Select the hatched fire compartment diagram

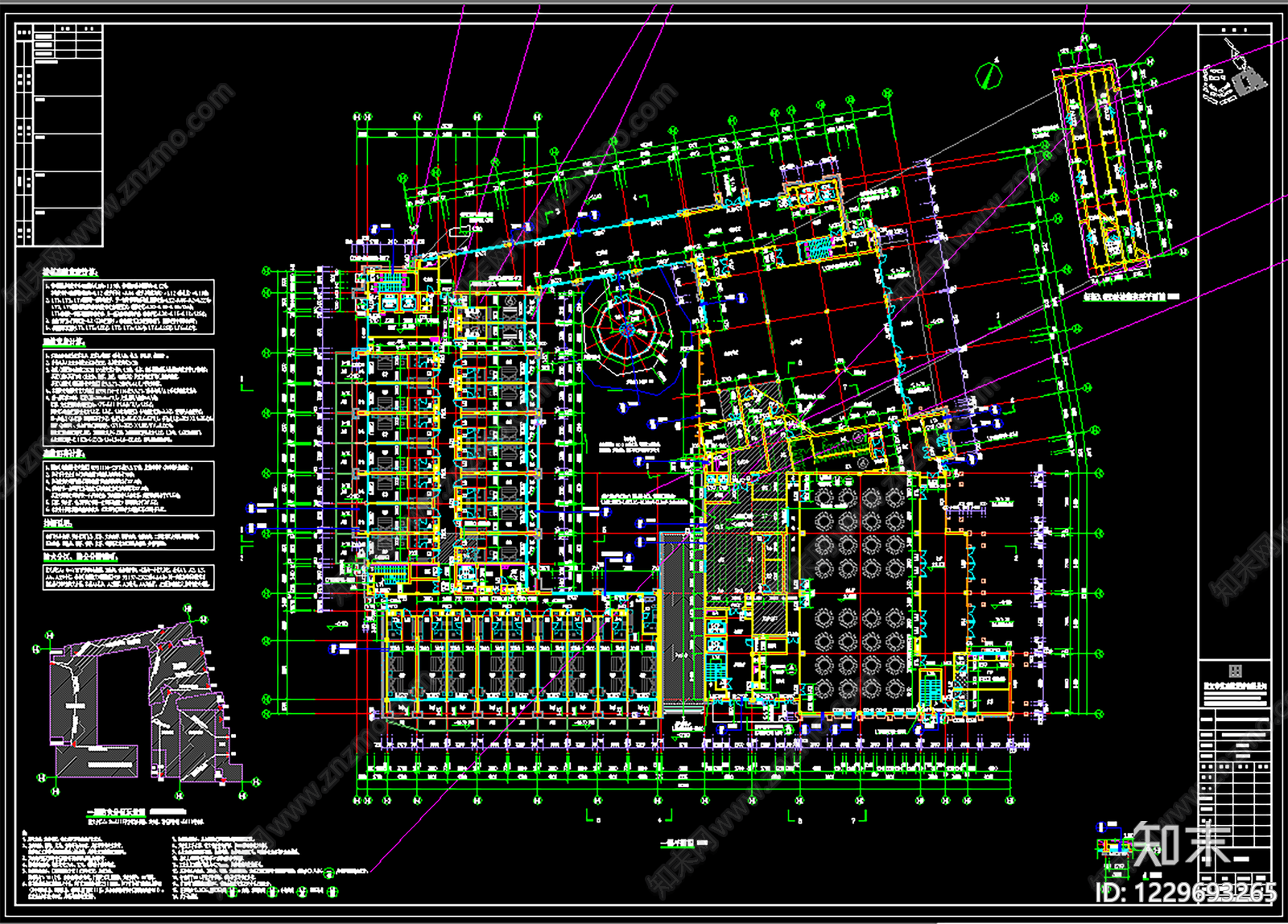pyautogui.click(x=147, y=702)
